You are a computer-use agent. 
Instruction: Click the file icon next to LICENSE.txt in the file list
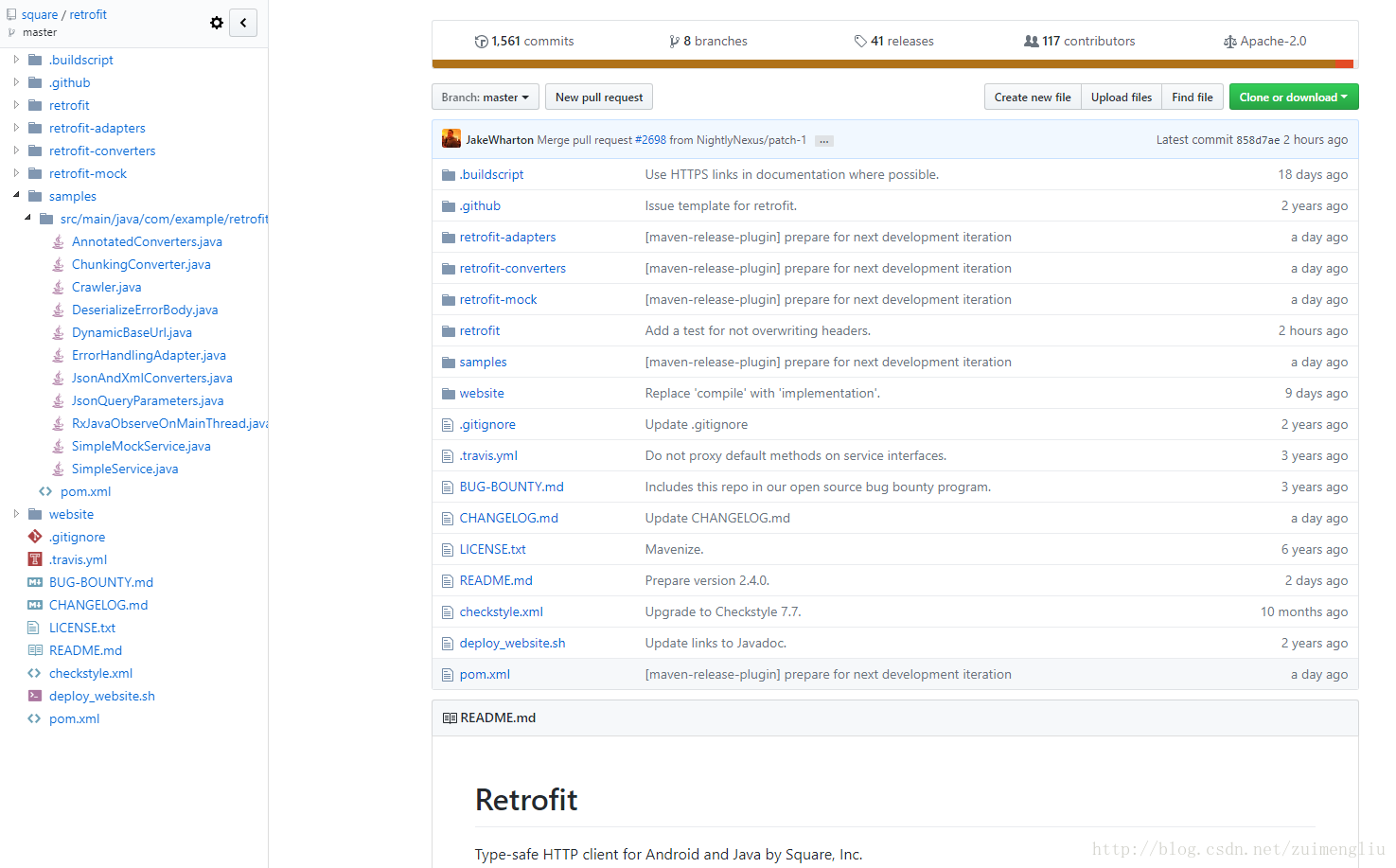(448, 550)
